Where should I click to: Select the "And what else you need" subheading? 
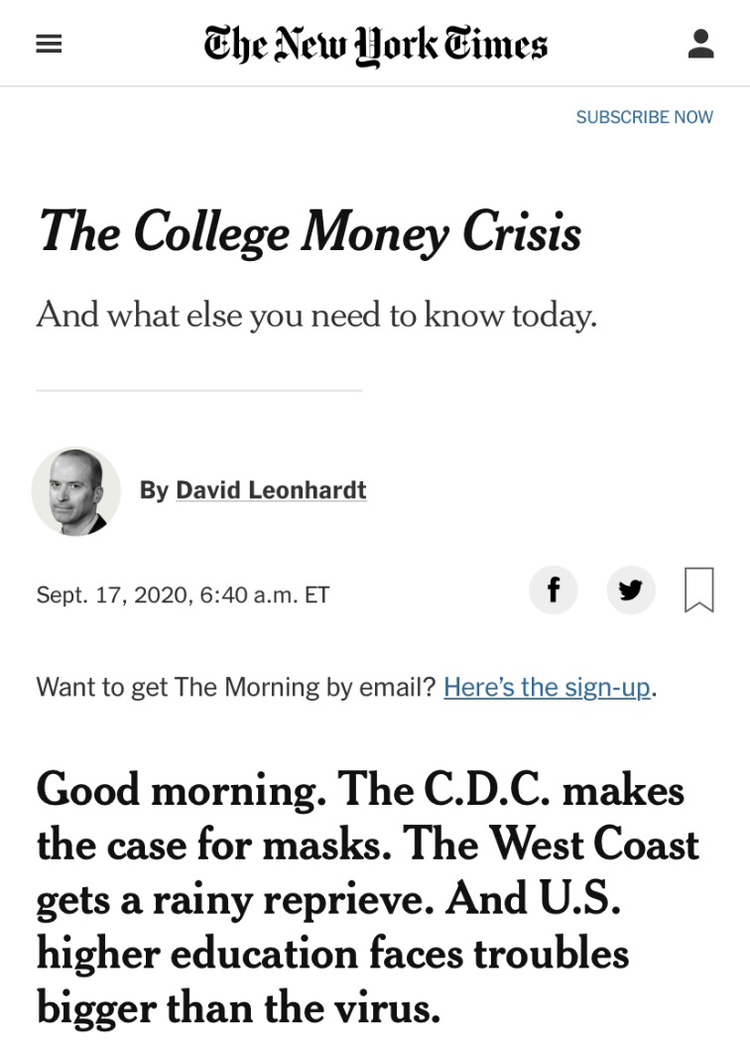[316, 315]
